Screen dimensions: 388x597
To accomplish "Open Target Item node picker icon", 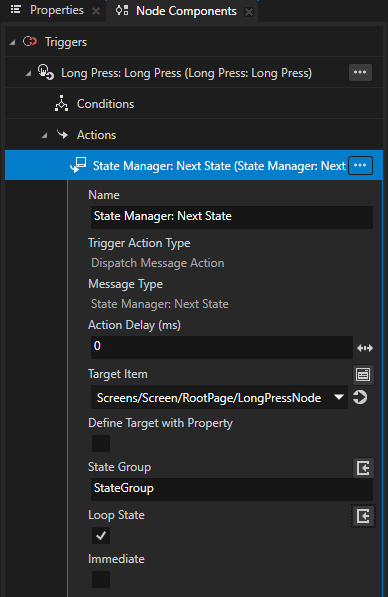I will [363, 375].
